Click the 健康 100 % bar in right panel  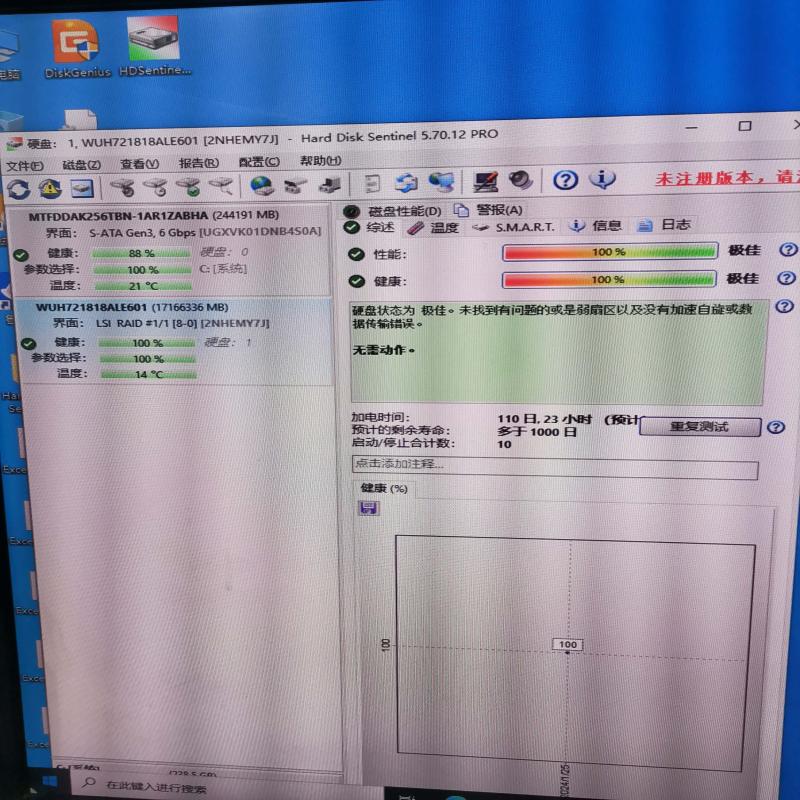coord(608,279)
